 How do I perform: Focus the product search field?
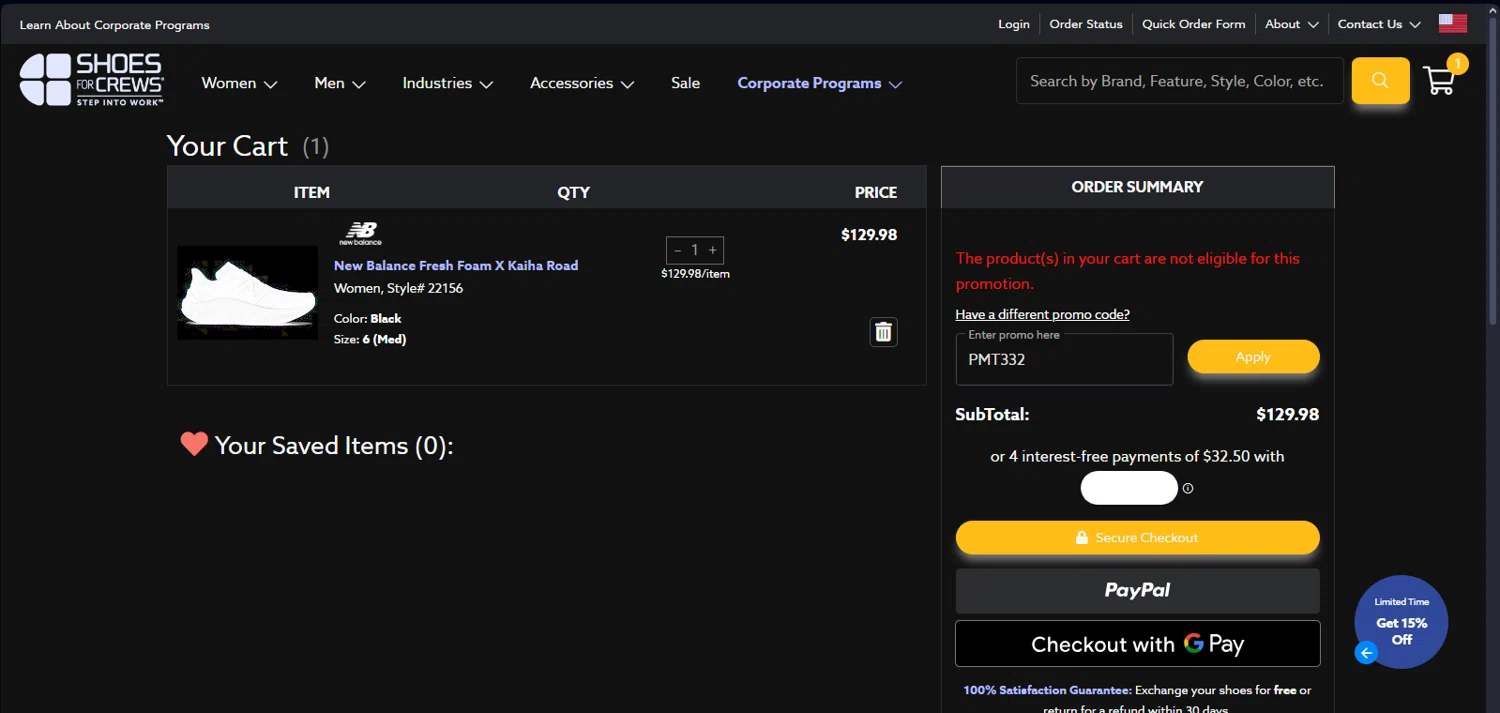pos(1180,81)
